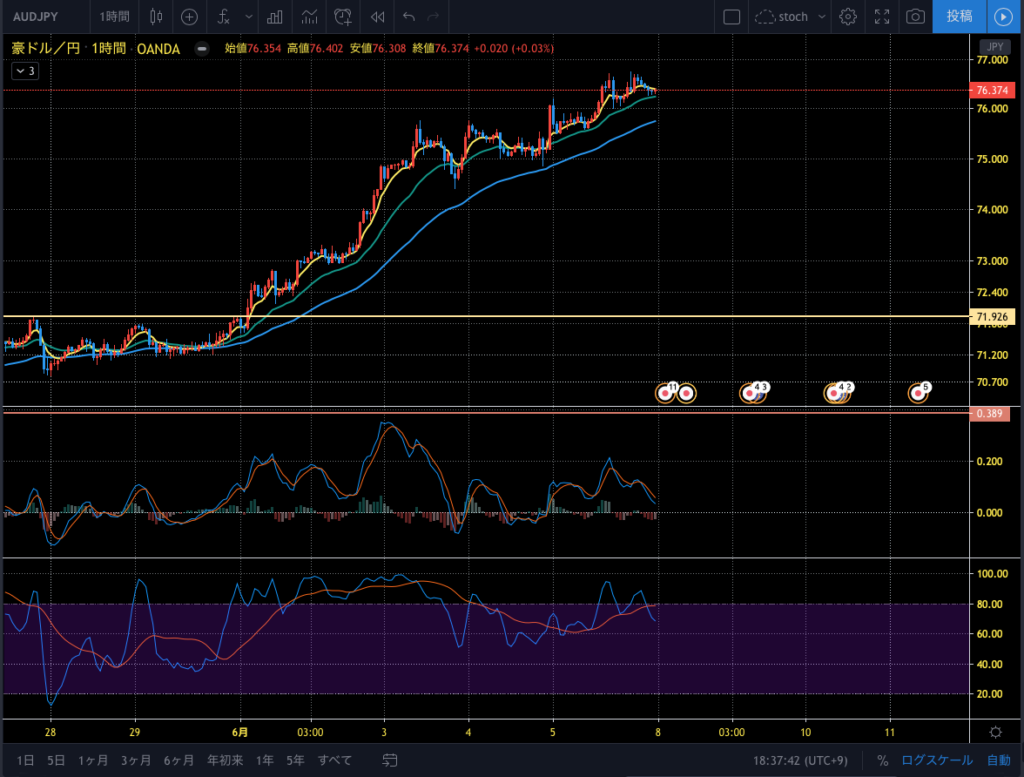Click the yellow horizontal line at 71.926
The width and height of the screenshot is (1024, 777).
[486, 316]
